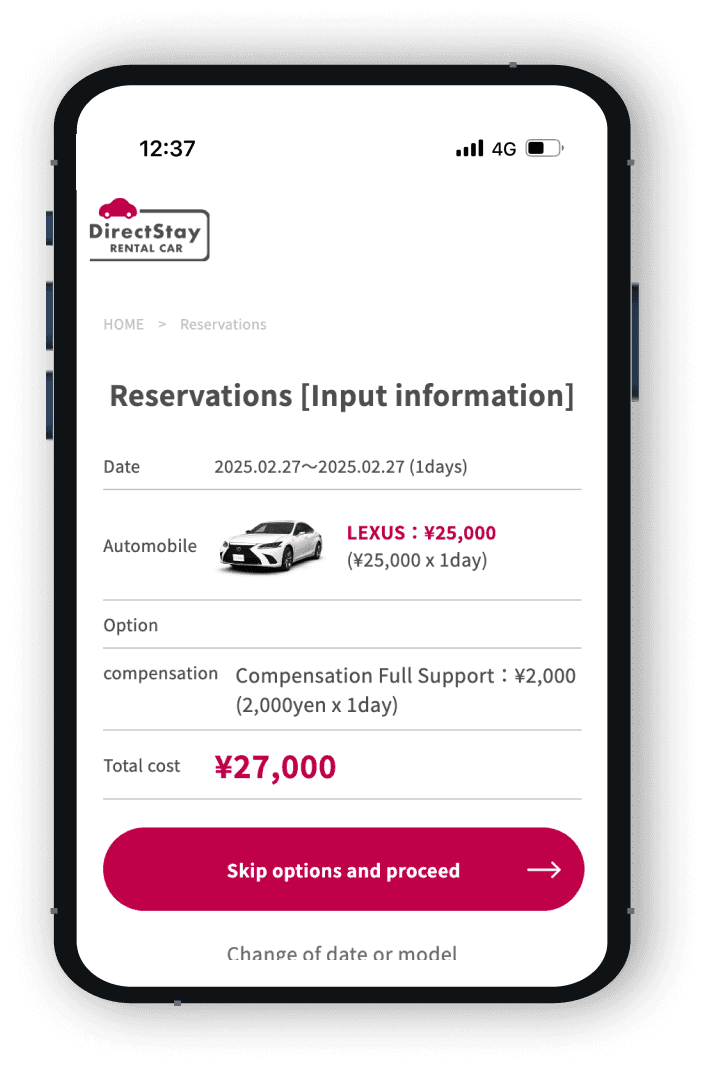708x1068 pixels.
Task: Click the ¥25,000 x 1day breakdown text
Action: pyautogui.click(x=417, y=561)
